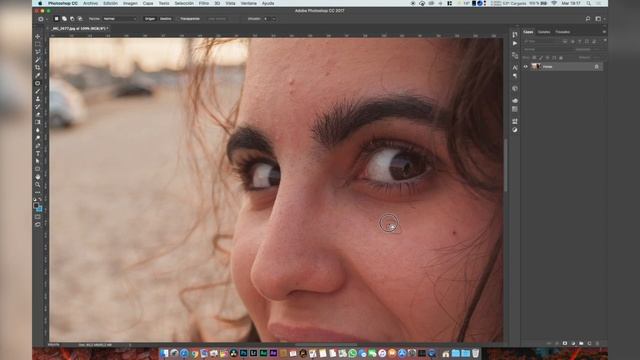Open the Actions panel play icon
Image resolution: width=640 pixels, height=360 pixels.
point(515,43)
